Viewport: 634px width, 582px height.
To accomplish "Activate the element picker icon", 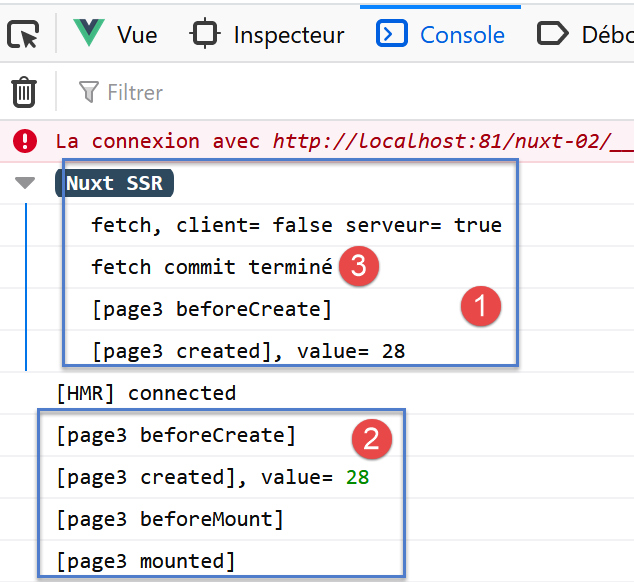I will click(23, 35).
